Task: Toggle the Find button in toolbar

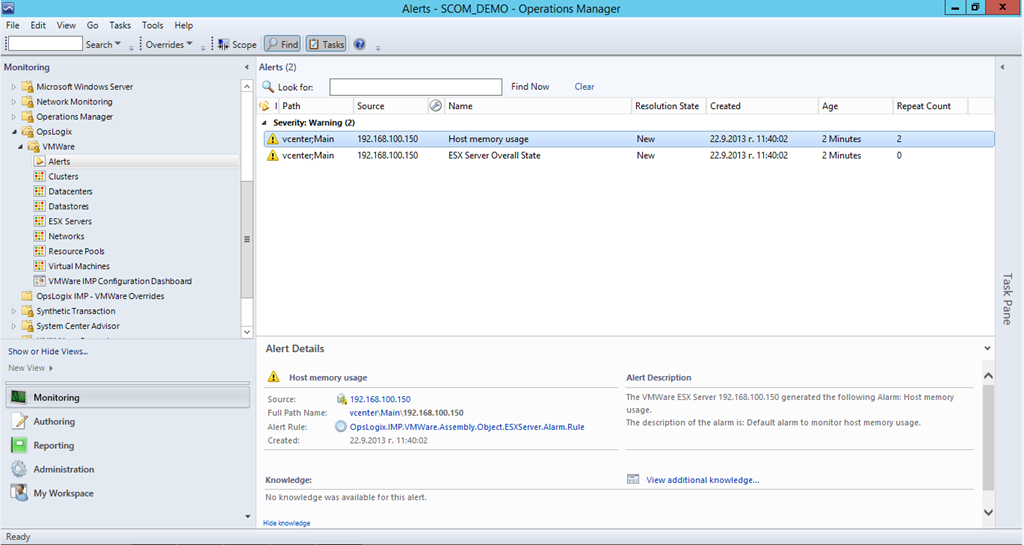Action: pyautogui.click(x=281, y=44)
